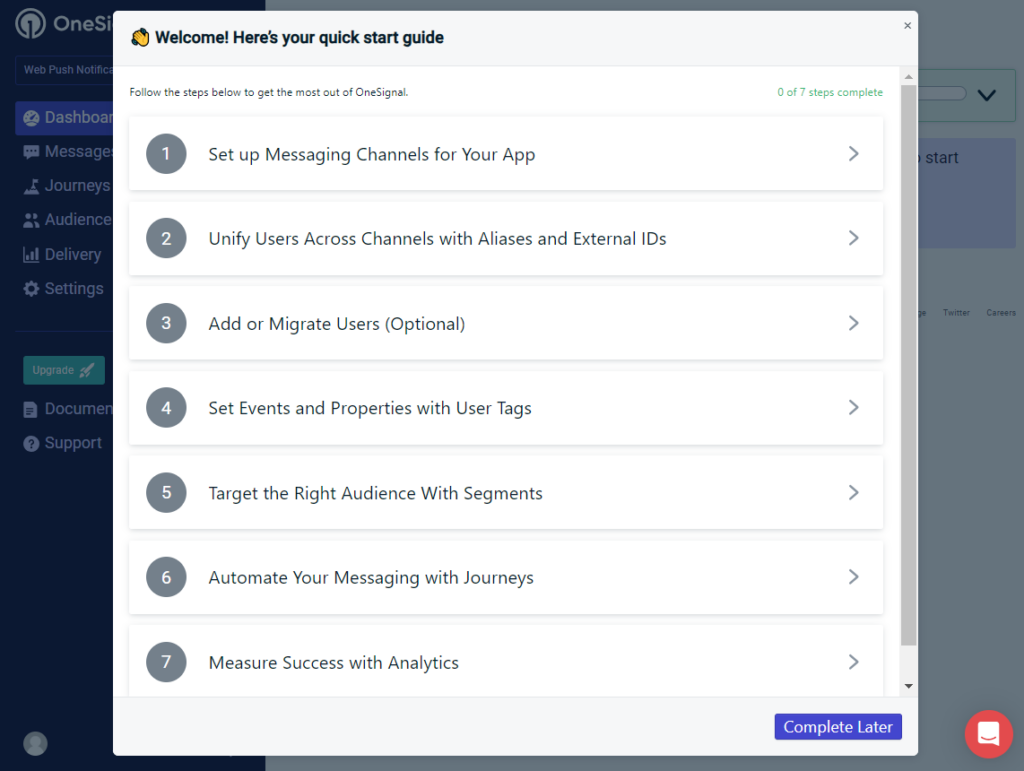Open the Documentation sidebar link
Viewport: 1024px width, 771px height.
(x=67, y=409)
